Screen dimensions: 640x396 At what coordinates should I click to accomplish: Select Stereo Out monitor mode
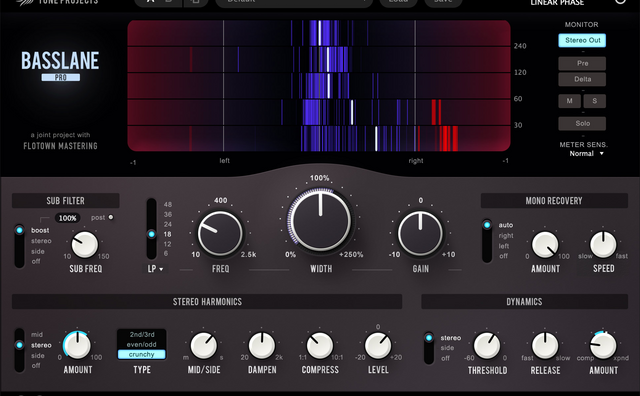click(x=582, y=40)
